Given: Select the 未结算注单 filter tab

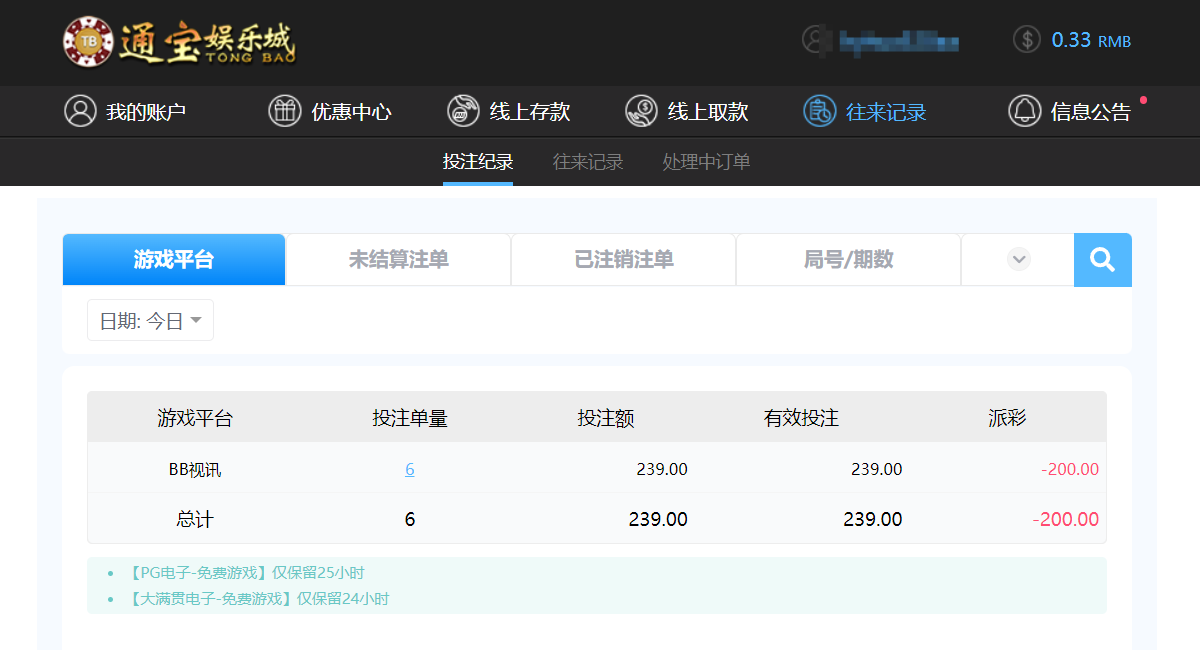Looking at the screenshot, I should [x=397, y=259].
